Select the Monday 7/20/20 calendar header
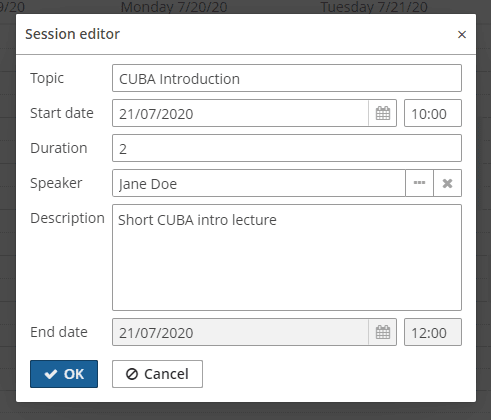The width and height of the screenshot is (491, 420). (174, 7)
